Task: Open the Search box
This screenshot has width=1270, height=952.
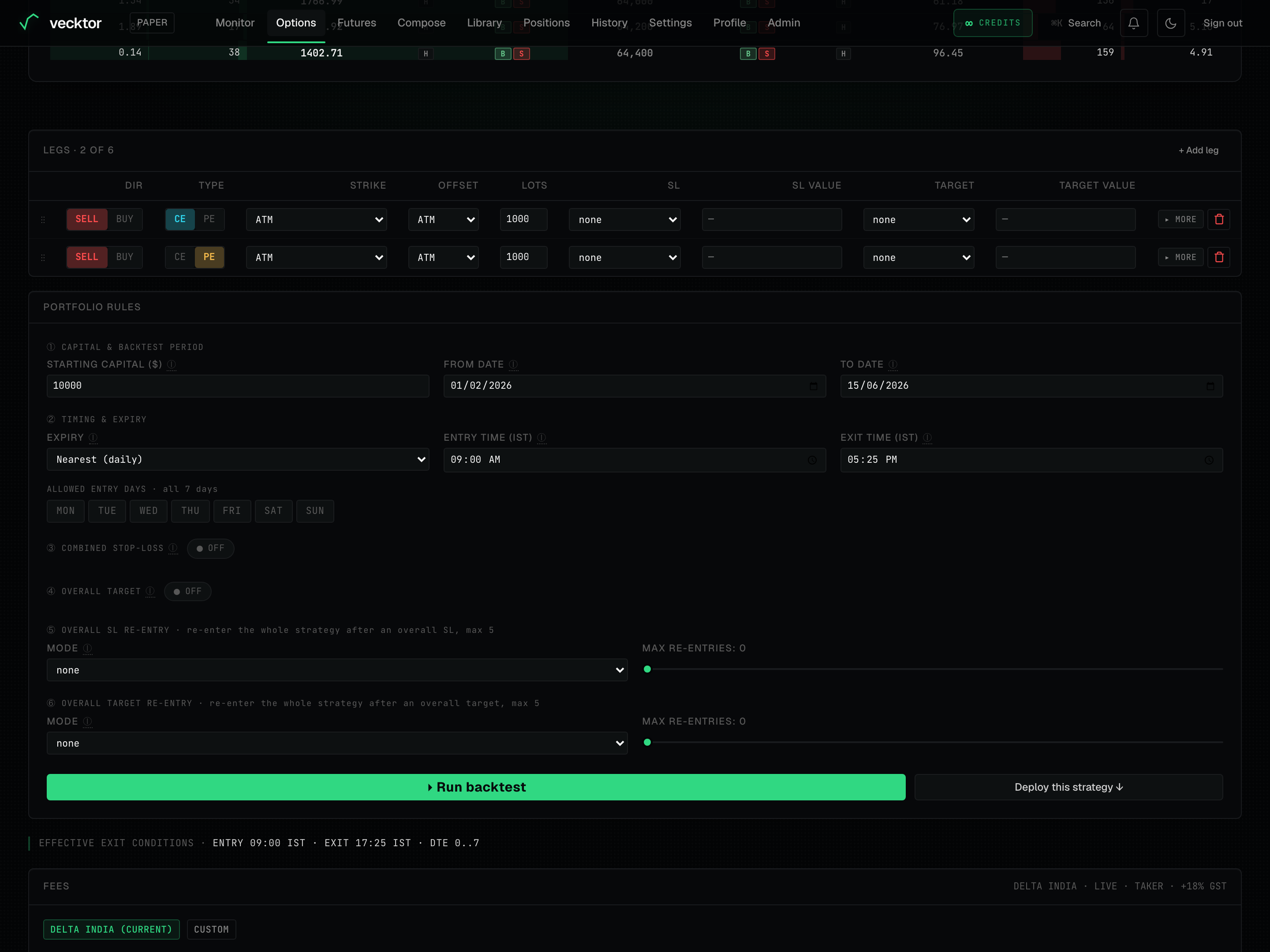Action: pos(1076,23)
